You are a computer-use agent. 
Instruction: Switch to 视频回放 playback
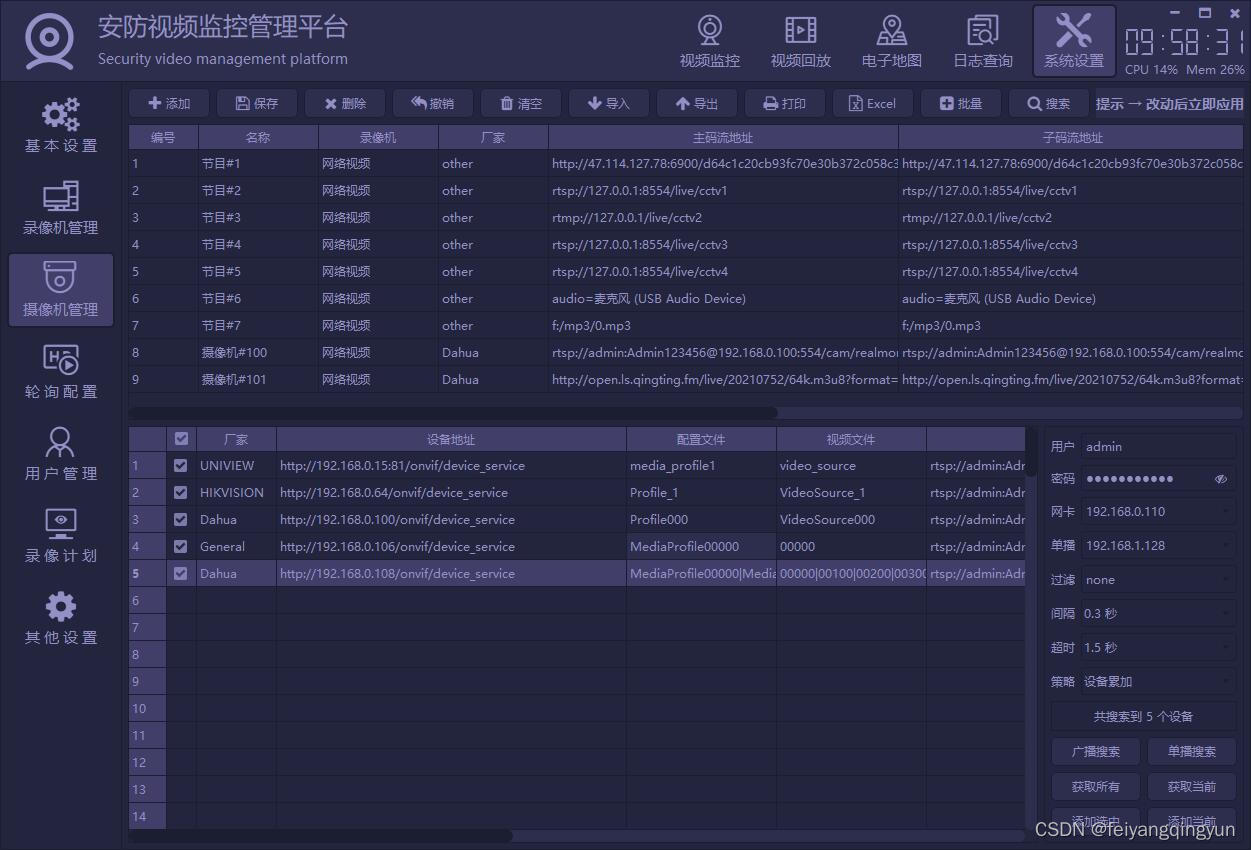click(800, 41)
